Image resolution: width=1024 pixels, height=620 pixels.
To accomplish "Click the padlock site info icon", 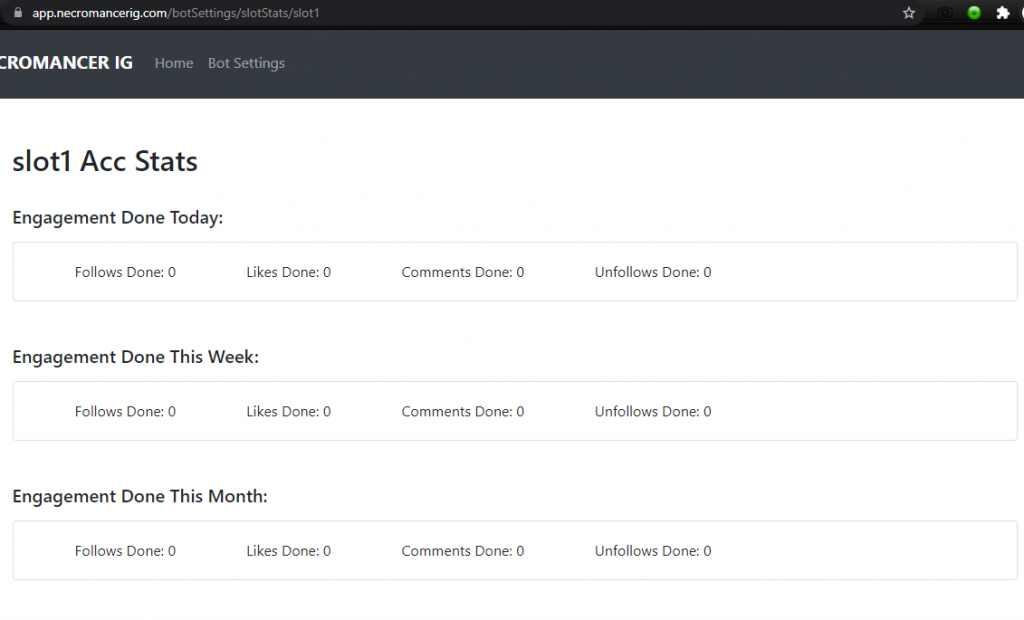I will click(18, 12).
